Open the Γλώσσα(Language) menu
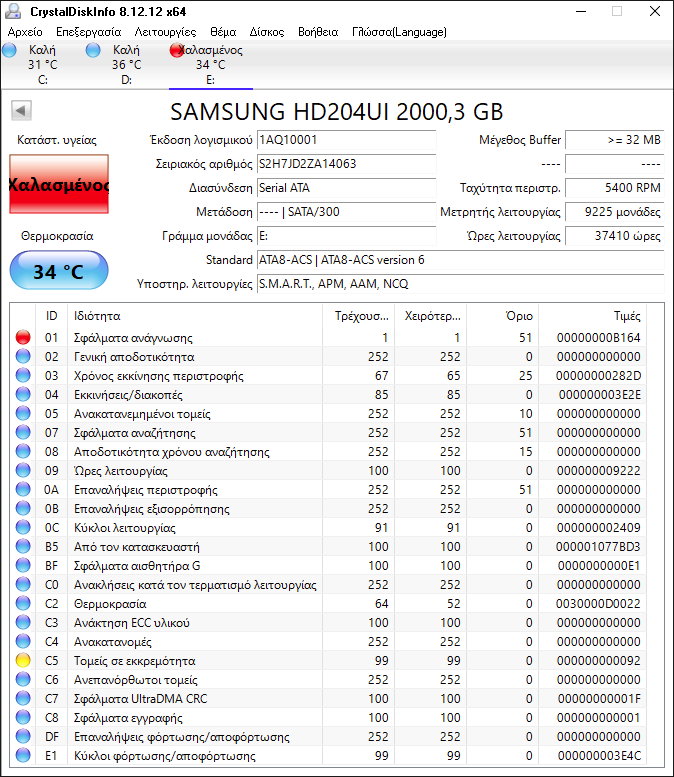This screenshot has width=674, height=777. pyautogui.click(x=399, y=32)
